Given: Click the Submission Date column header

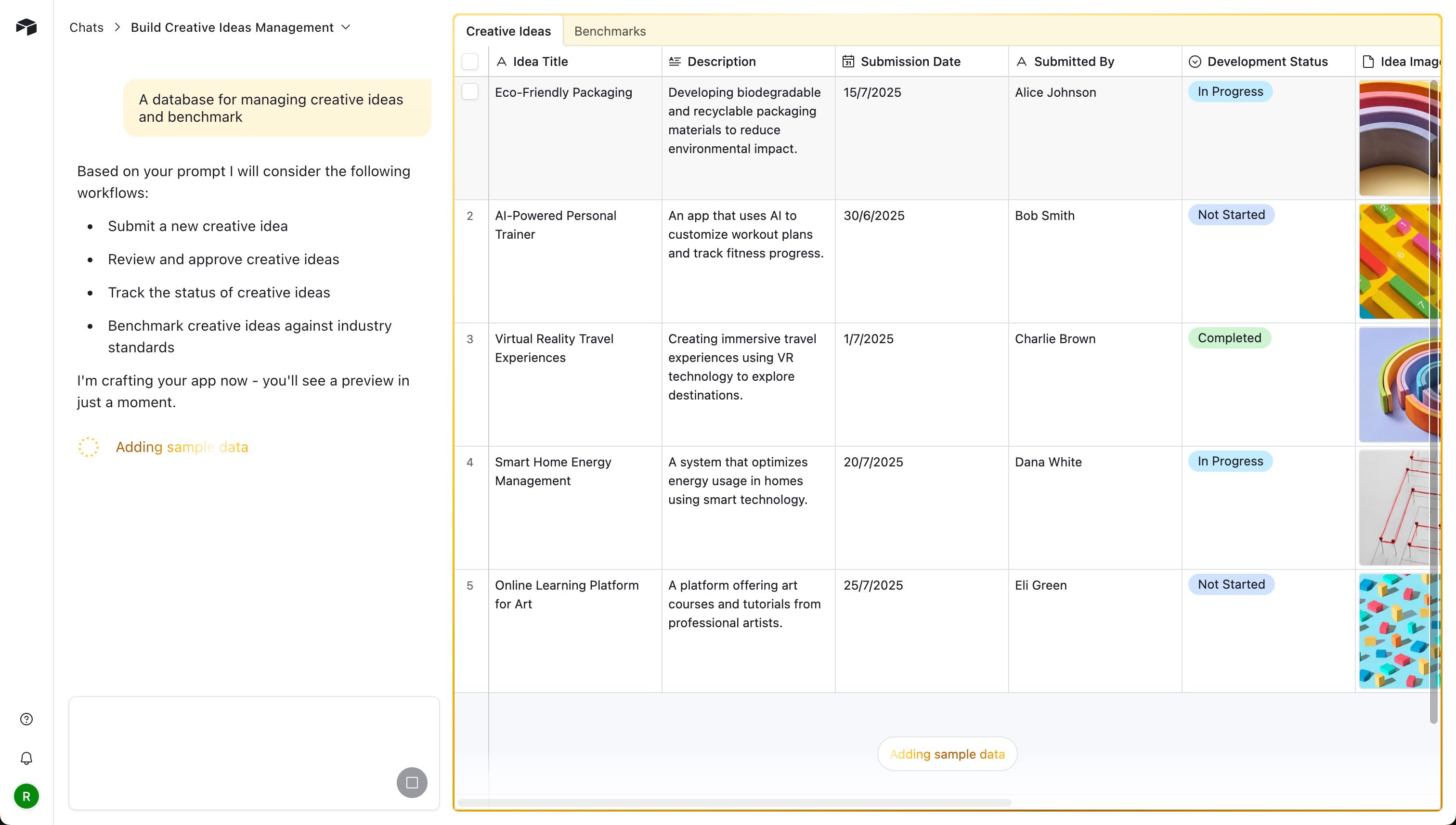Looking at the screenshot, I should (922, 62).
